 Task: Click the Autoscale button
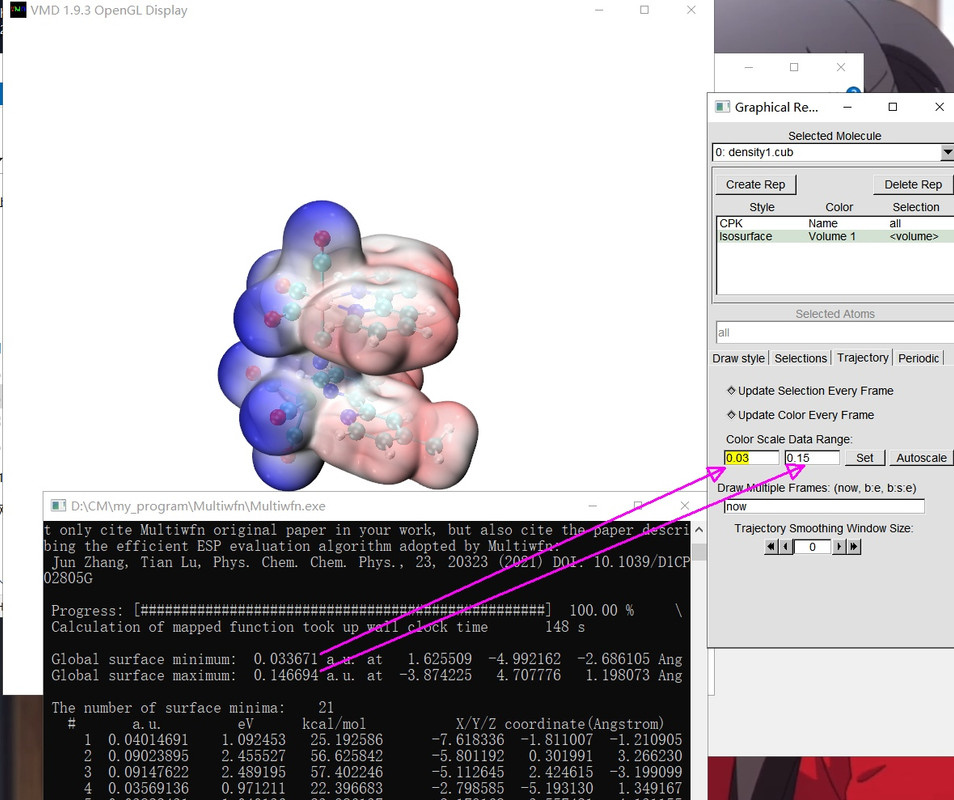[x=921, y=458]
